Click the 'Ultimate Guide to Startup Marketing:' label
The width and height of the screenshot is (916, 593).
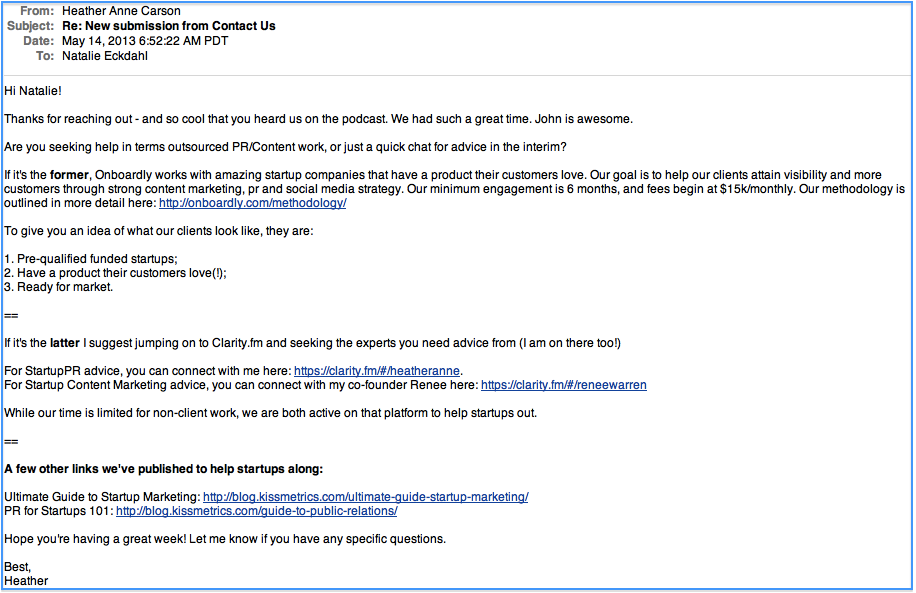point(102,497)
